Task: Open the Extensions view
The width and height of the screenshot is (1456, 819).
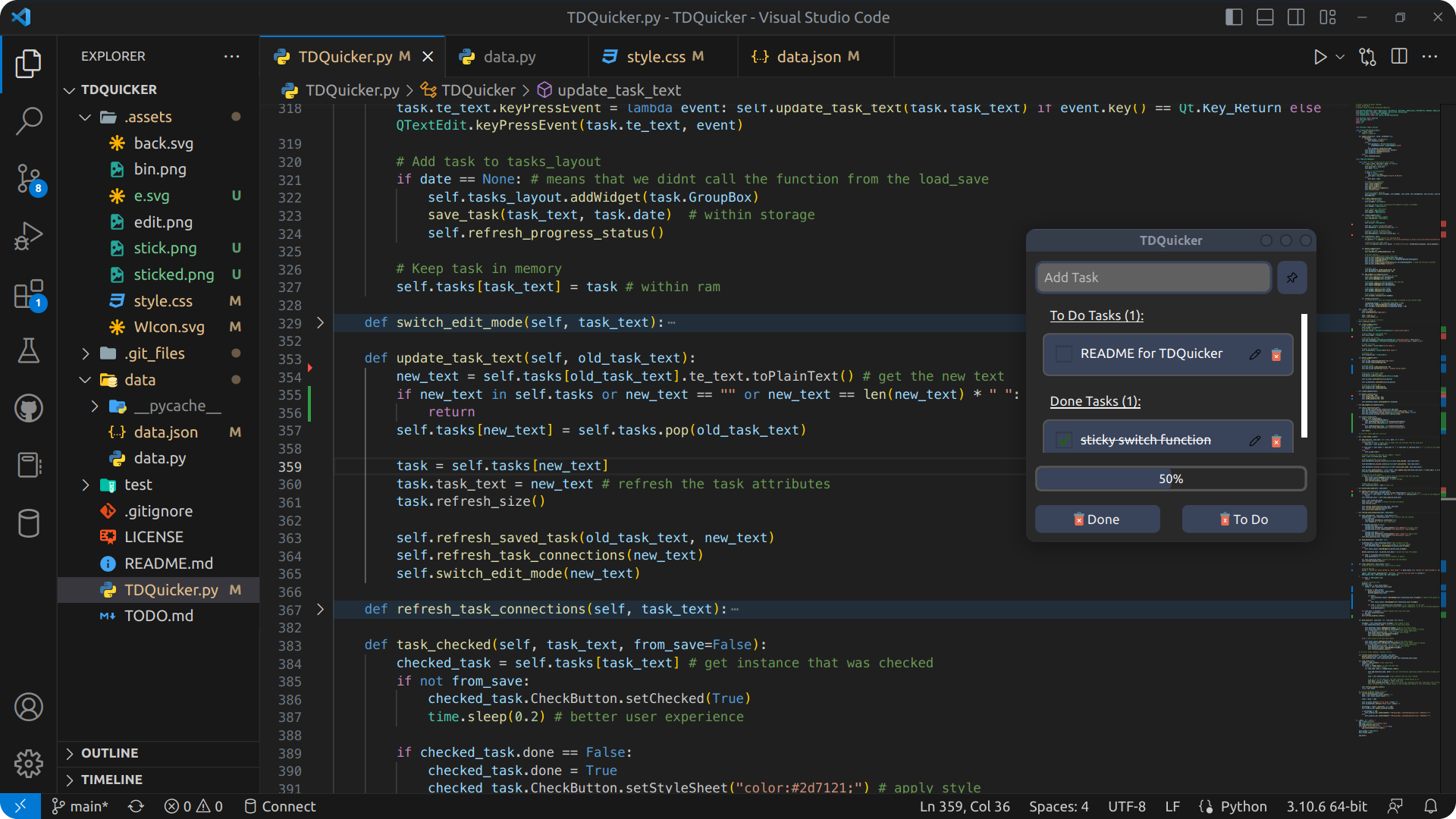Action: (29, 294)
